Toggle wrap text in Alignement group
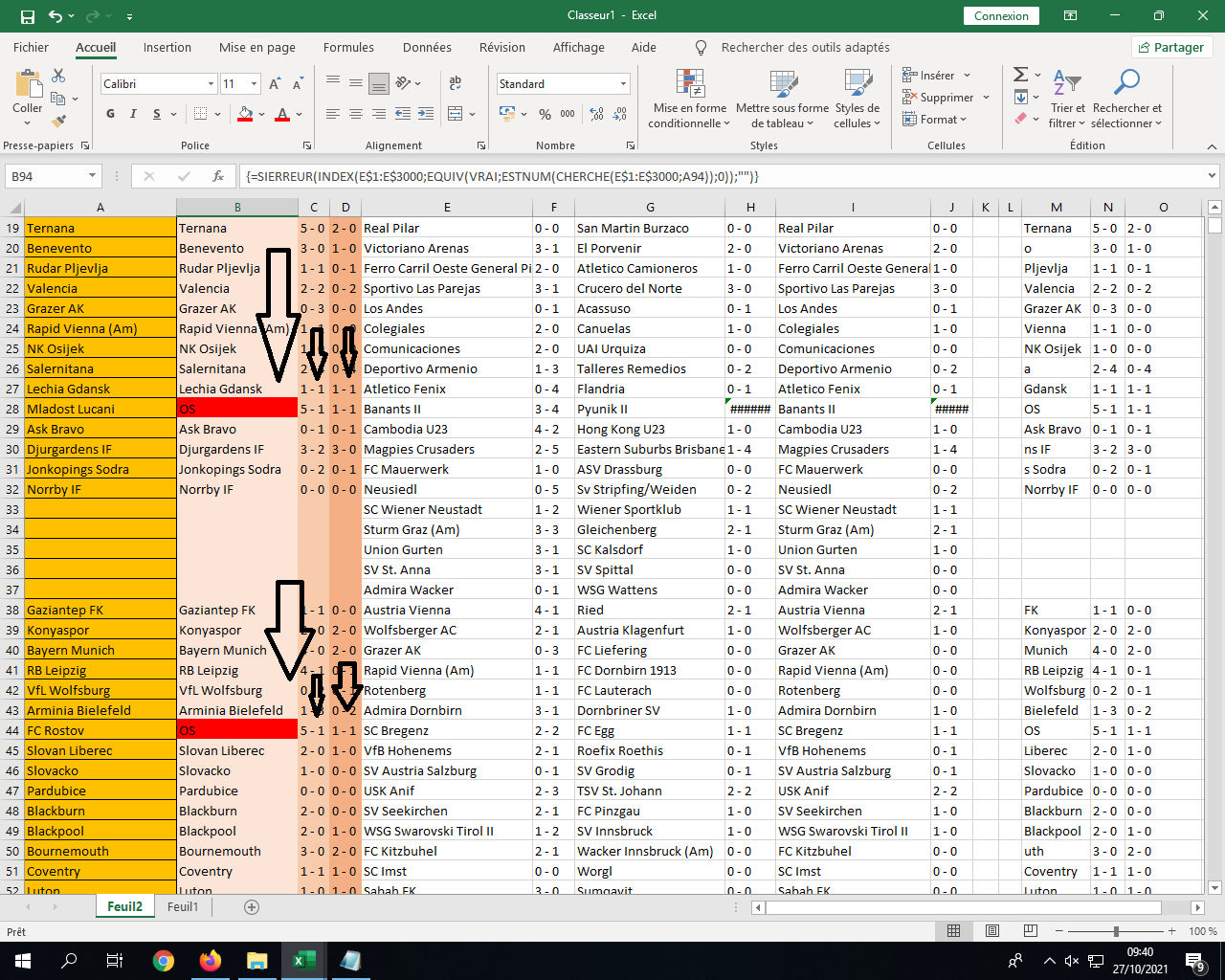Screen dimensions: 1225x980 pos(455,83)
